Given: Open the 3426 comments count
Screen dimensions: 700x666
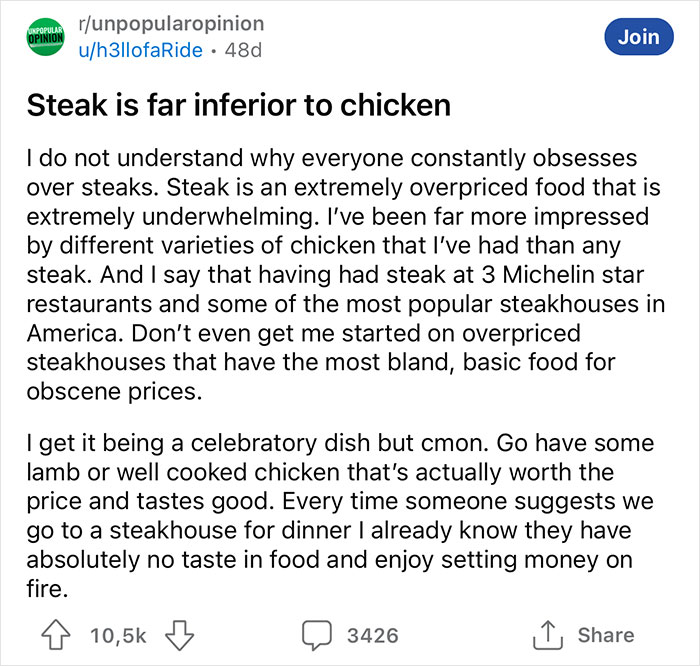Looking at the screenshot, I should pyautogui.click(x=371, y=635).
